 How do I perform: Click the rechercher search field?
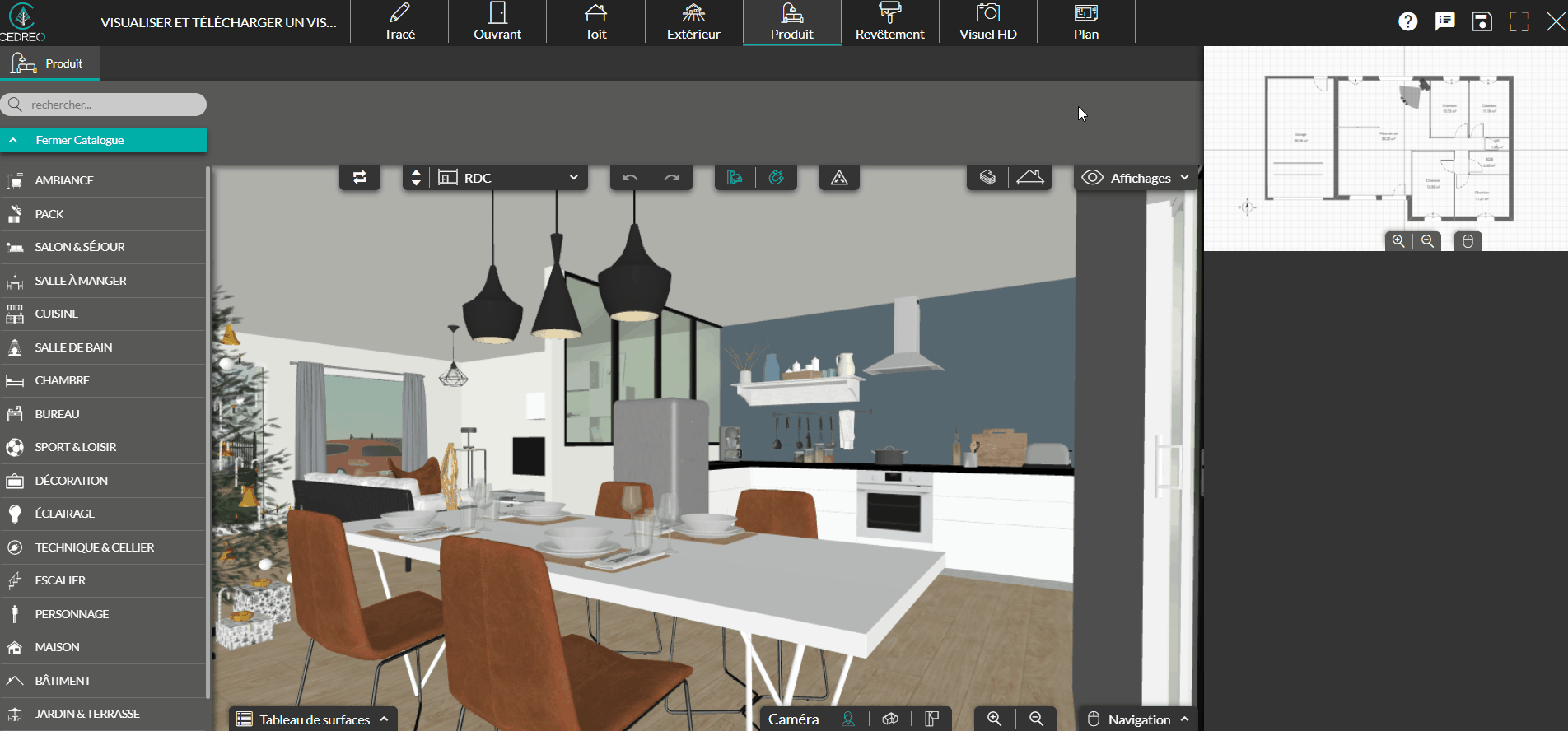[111, 105]
